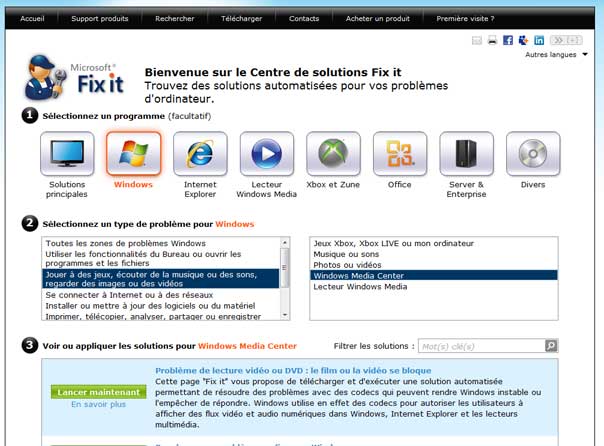Click the problem list scroll down arrow

285,315
